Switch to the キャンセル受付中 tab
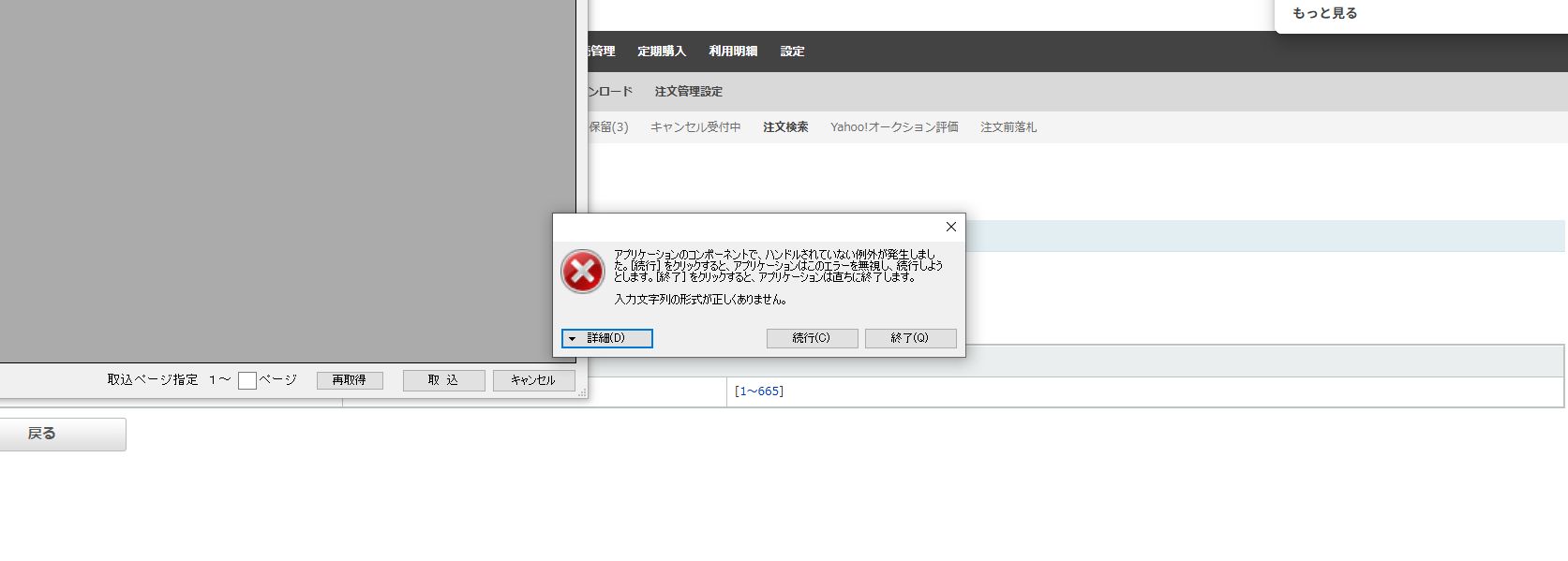The image size is (1568, 561). tap(695, 127)
